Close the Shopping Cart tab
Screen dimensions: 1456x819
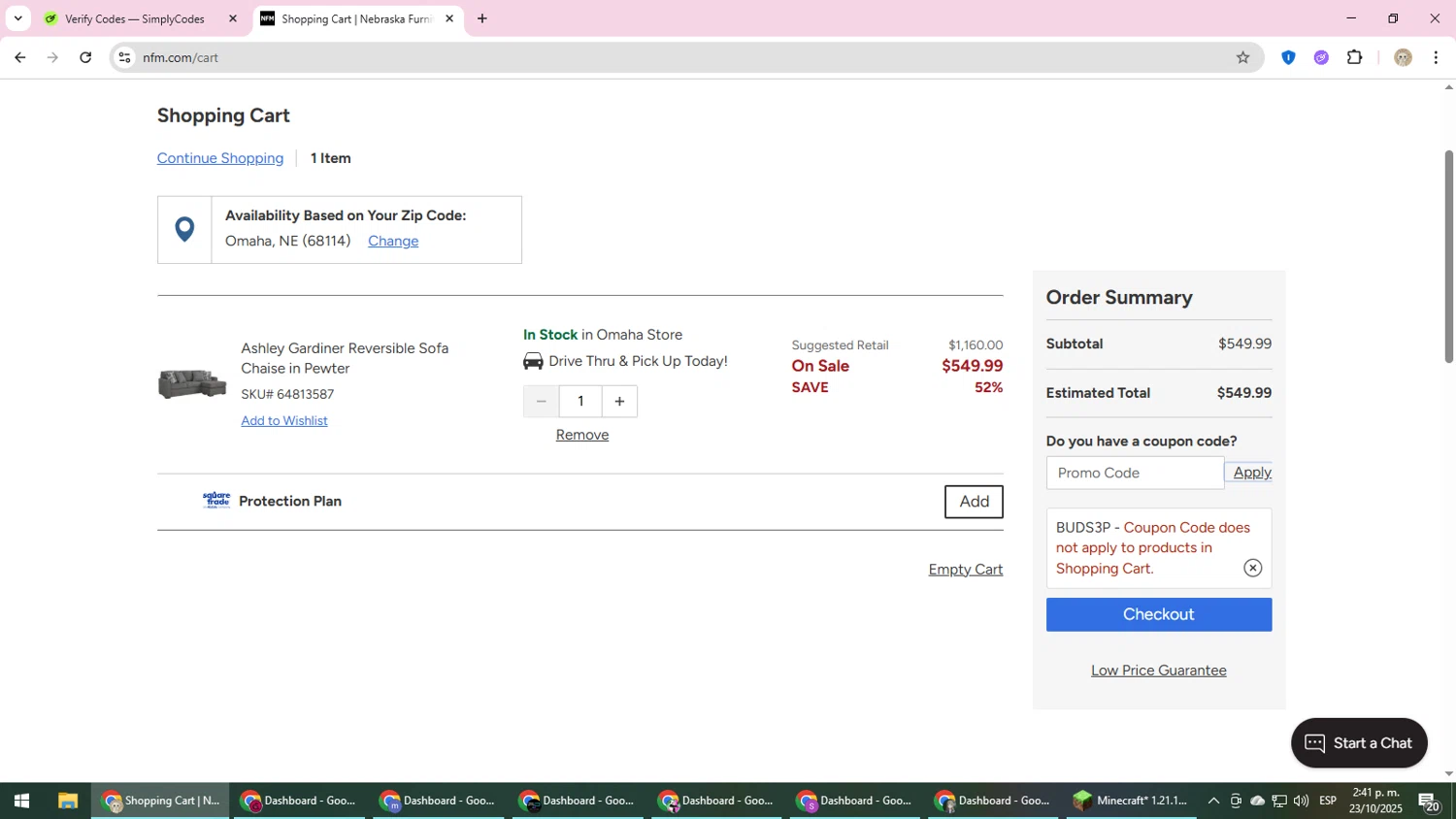point(449,18)
